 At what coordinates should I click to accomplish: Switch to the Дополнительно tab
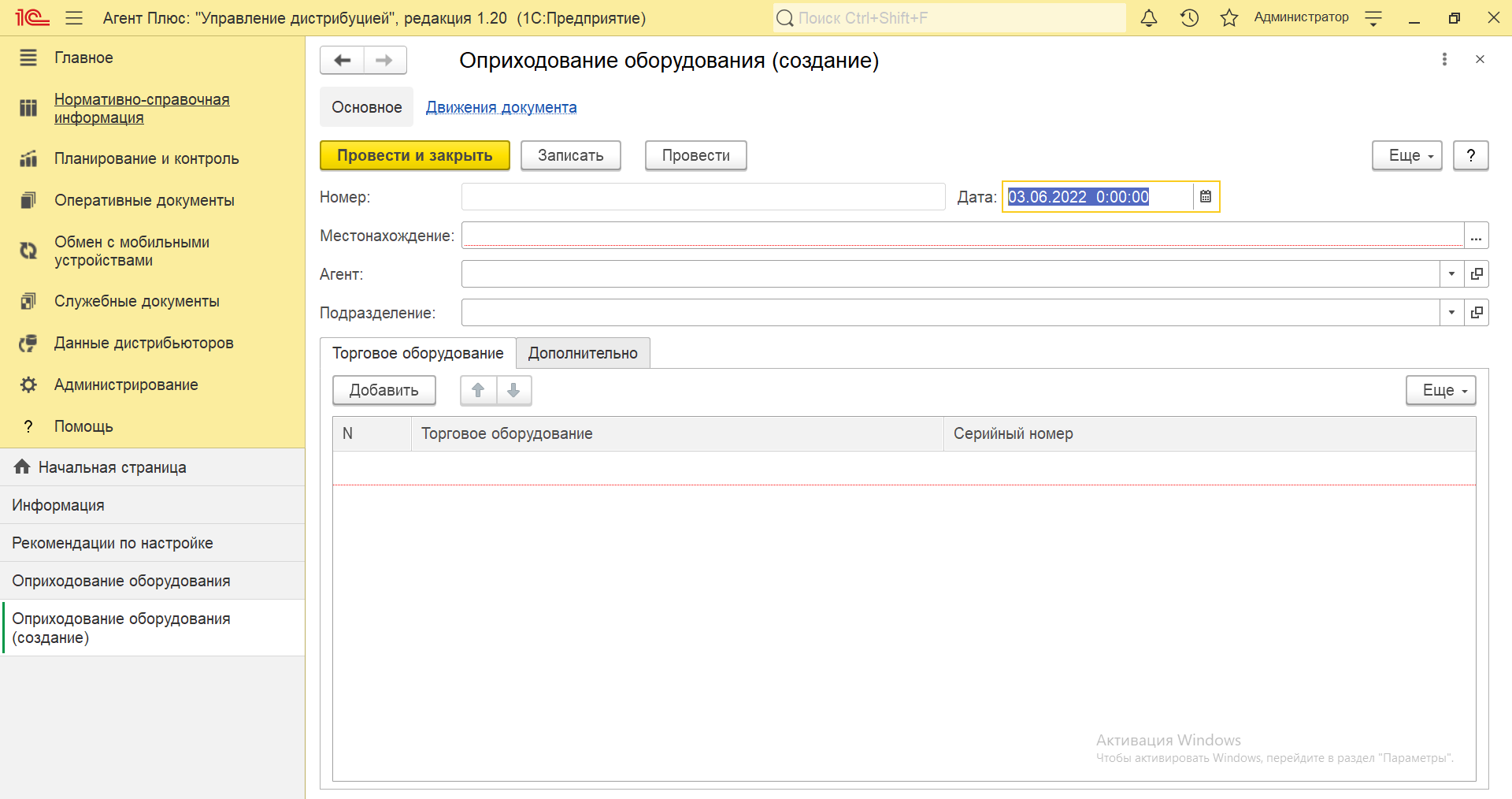(x=583, y=353)
